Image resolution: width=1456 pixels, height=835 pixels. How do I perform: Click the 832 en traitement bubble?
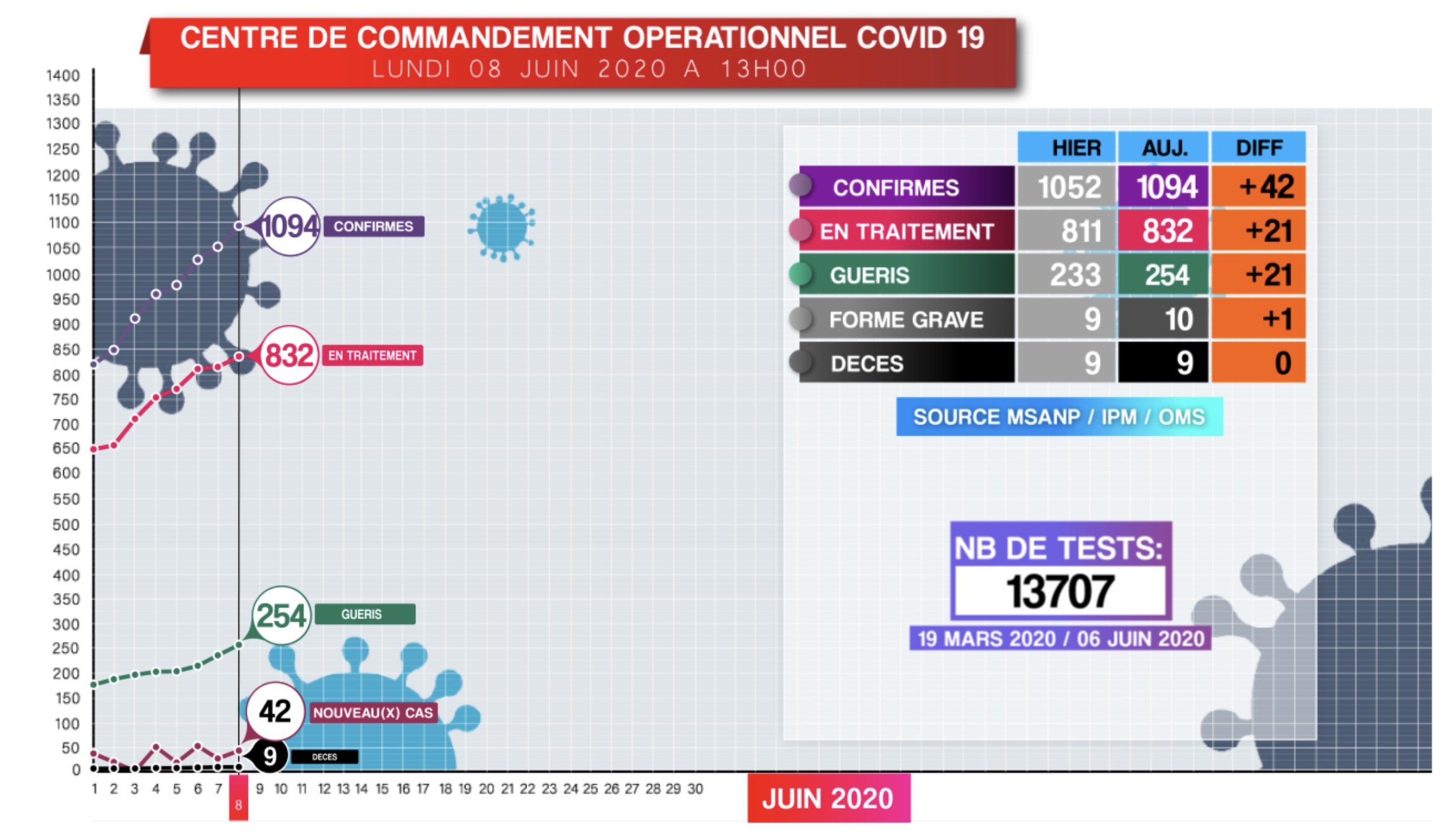tap(289, 355)
